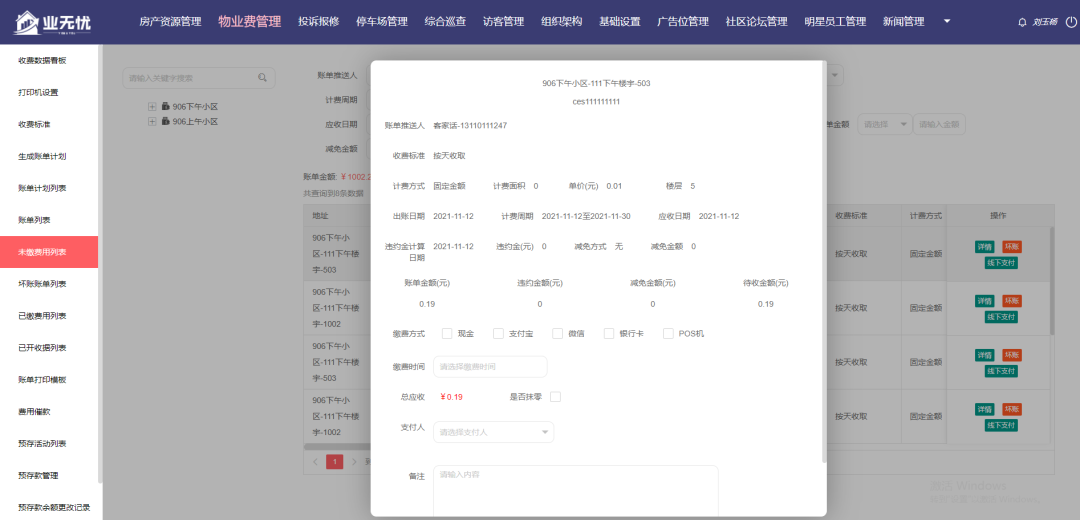The height and width of the screenshot is (520, 1080).
Task: Toggle 是否抹零 checkbox
Action: [x=555, y=397]
